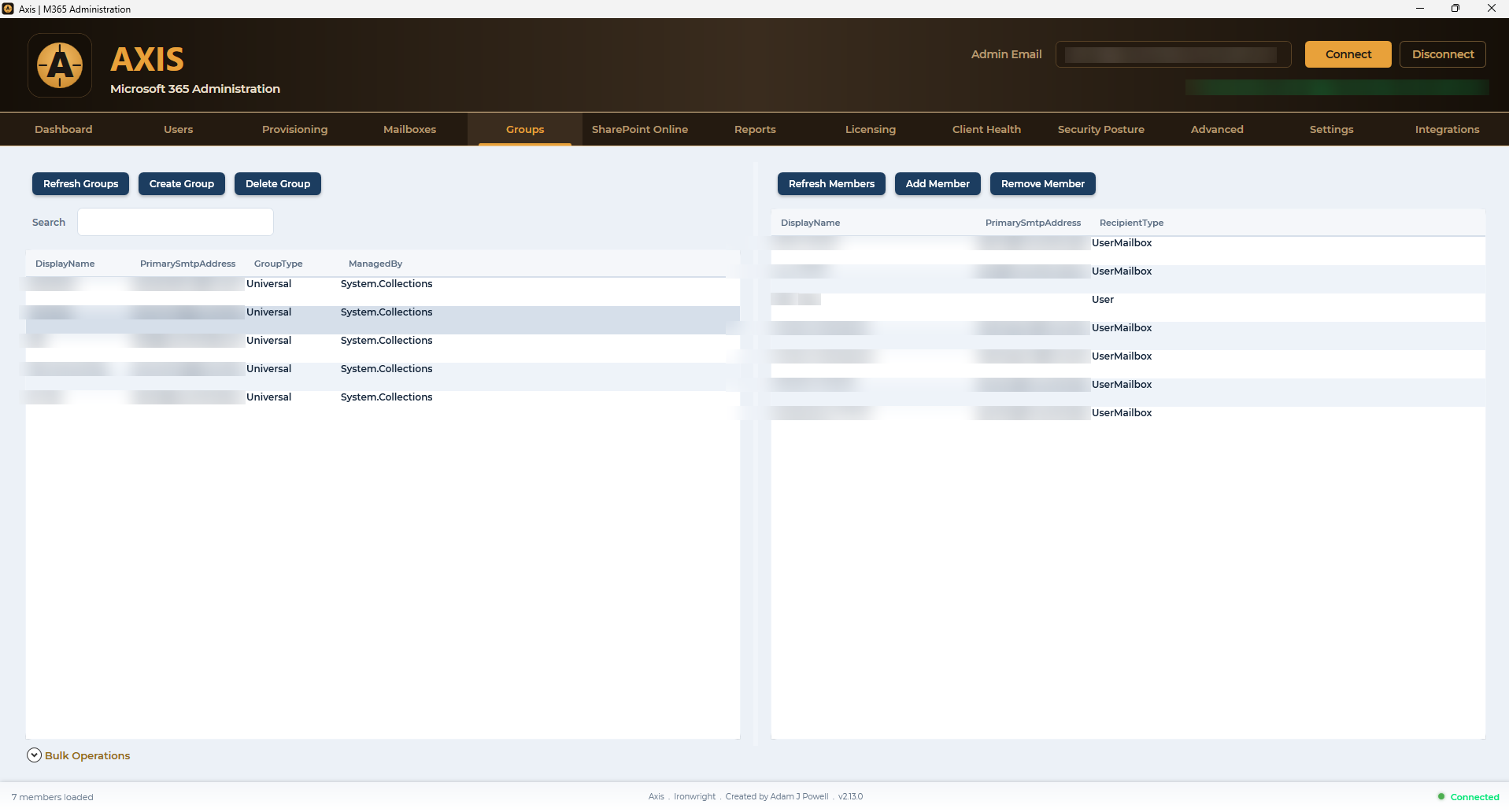Focus the groups Search input field
This screenshot has width=1509, height=812.
click(176, 222)
